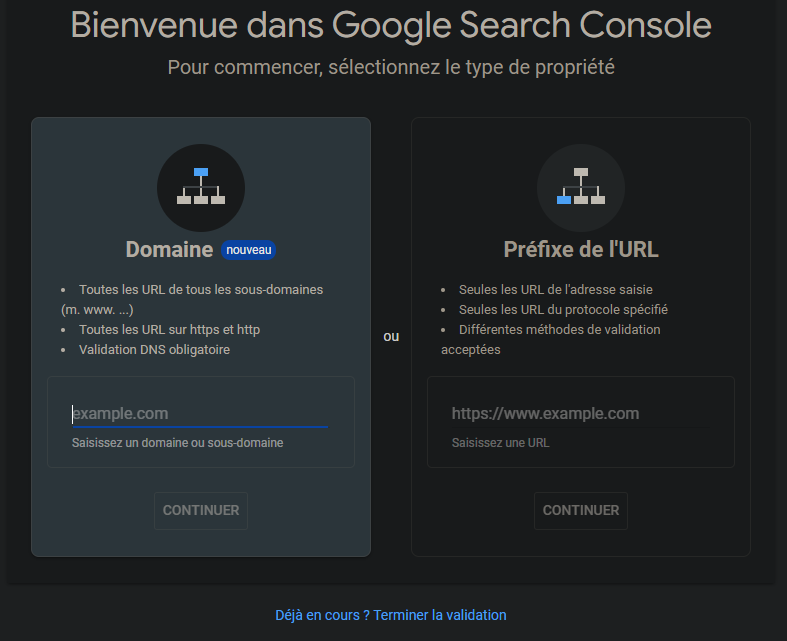Click 'Différentes méthodes de validation' bullet text
This screenshot has height=641, width=787.
pos(560,330)
